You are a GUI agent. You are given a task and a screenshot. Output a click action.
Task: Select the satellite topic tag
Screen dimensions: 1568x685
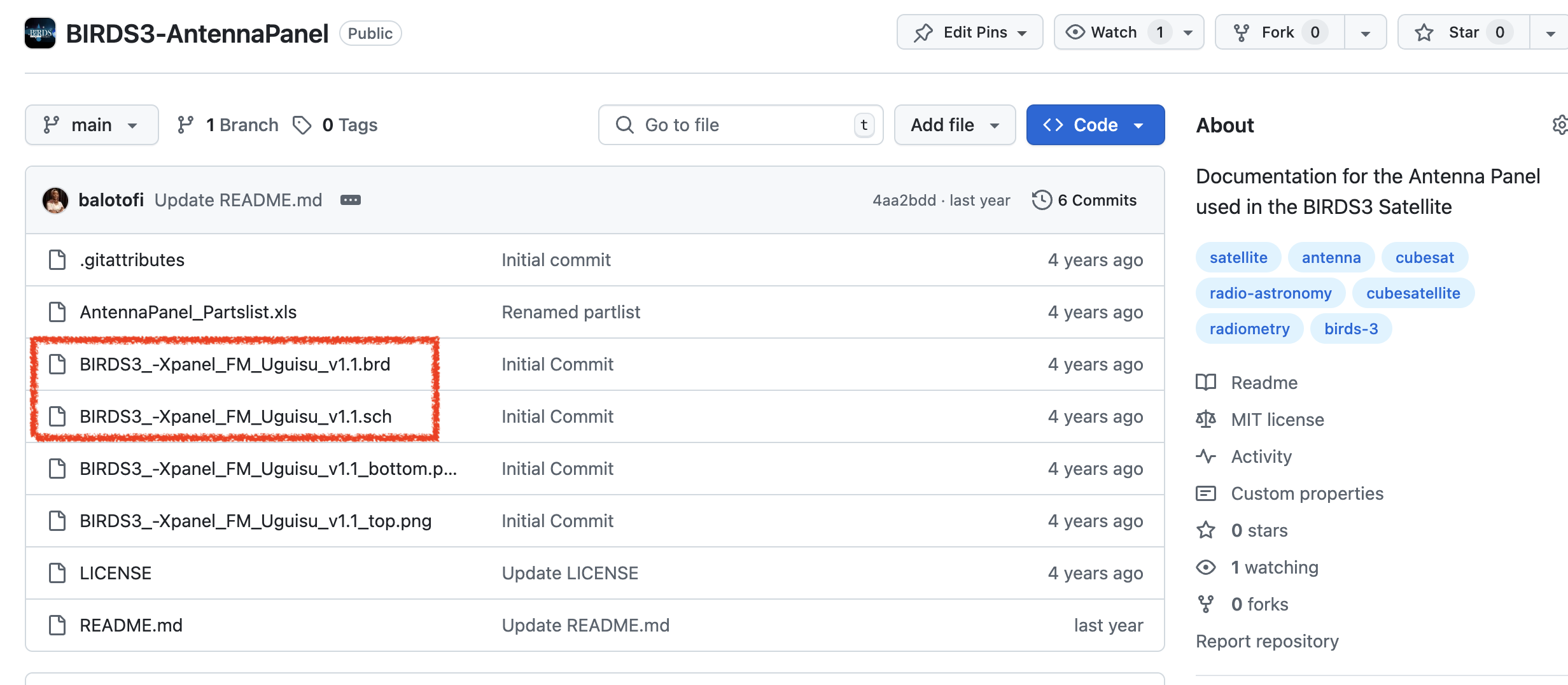pos(1238,258)
